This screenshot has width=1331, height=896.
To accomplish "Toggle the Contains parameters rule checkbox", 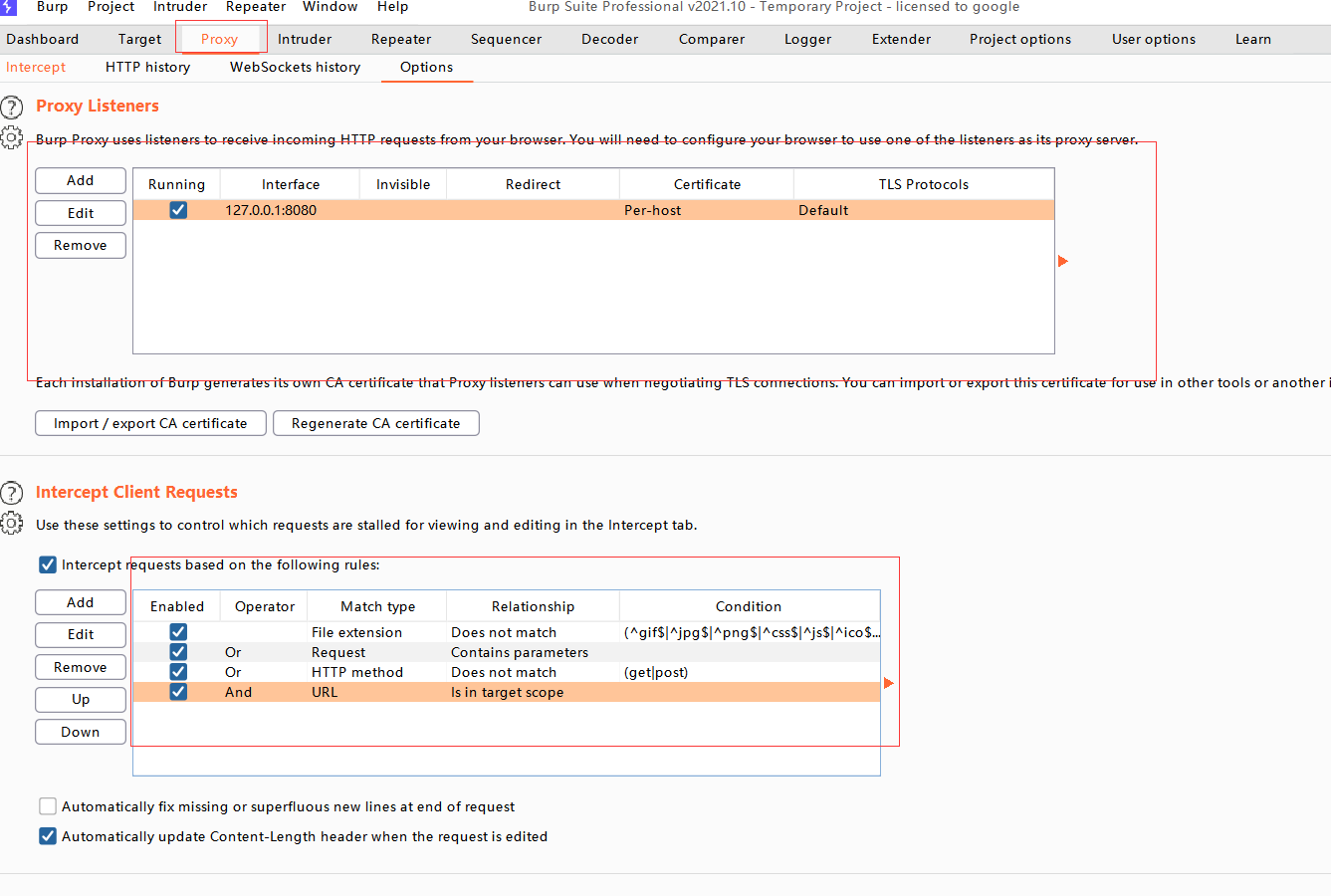I will pyautogui.click(x=178, y=652).
